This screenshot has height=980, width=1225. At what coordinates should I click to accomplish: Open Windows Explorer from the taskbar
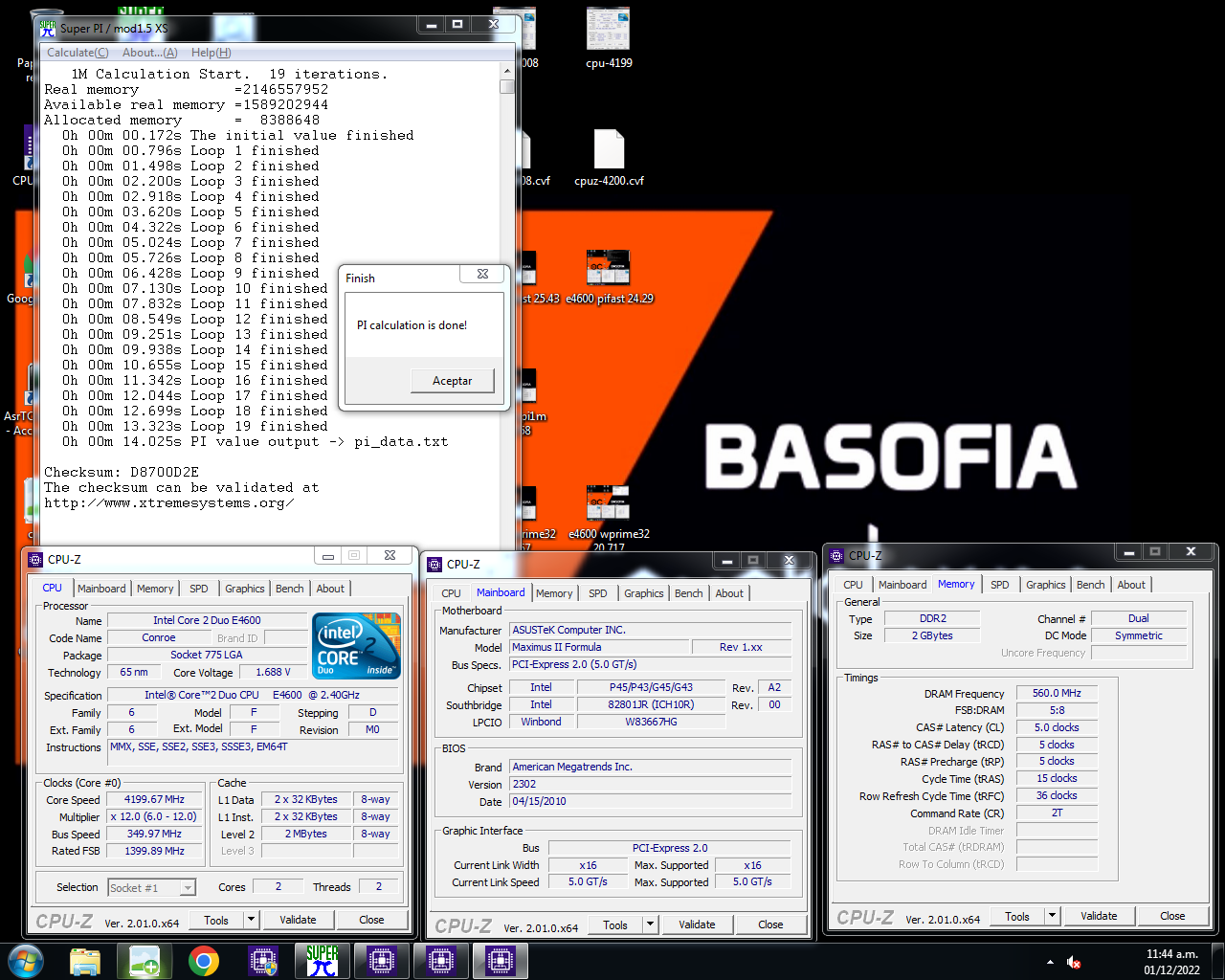[x=85, y=961]
